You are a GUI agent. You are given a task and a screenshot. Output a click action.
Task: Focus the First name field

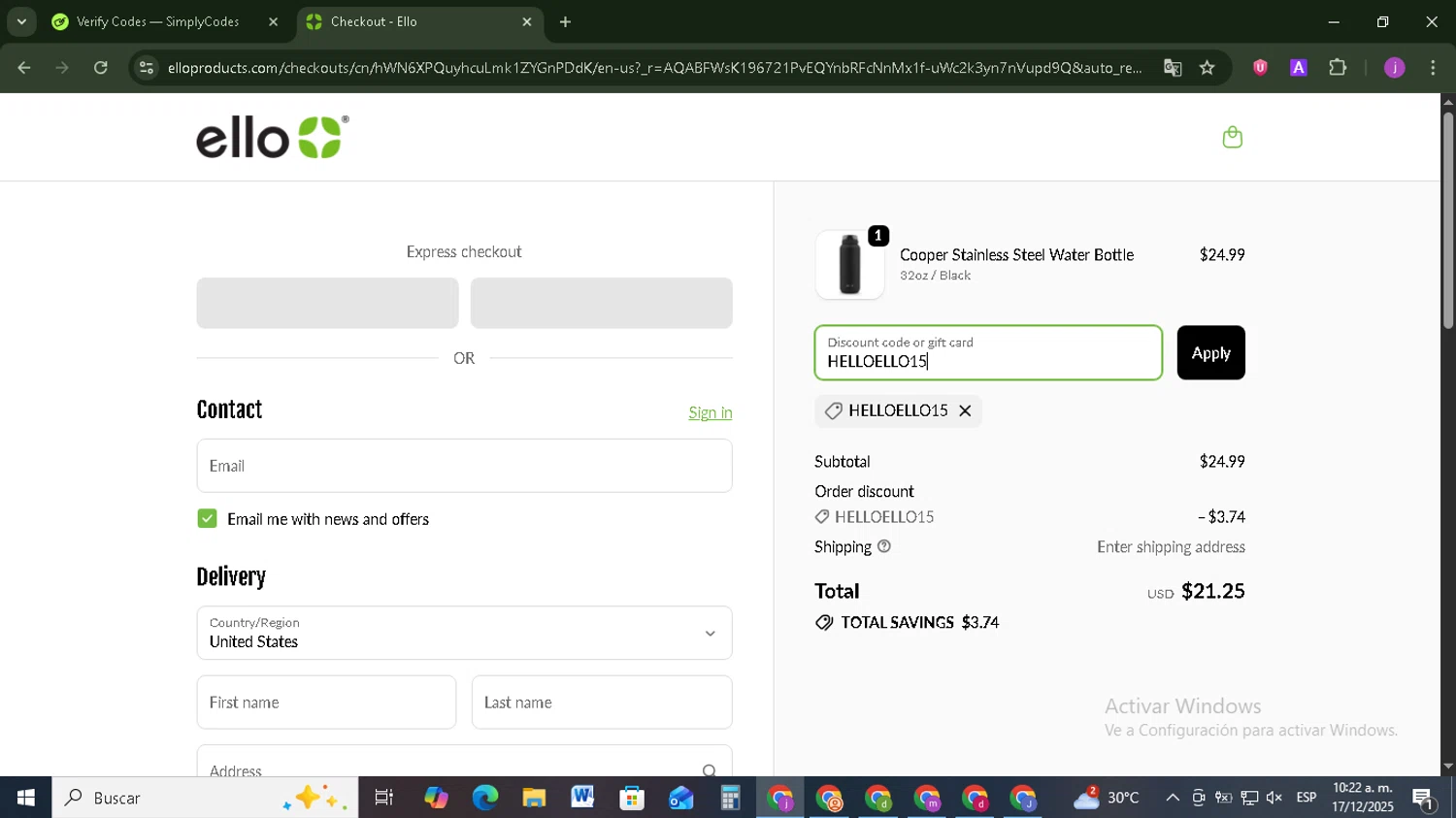click(326, 703)
